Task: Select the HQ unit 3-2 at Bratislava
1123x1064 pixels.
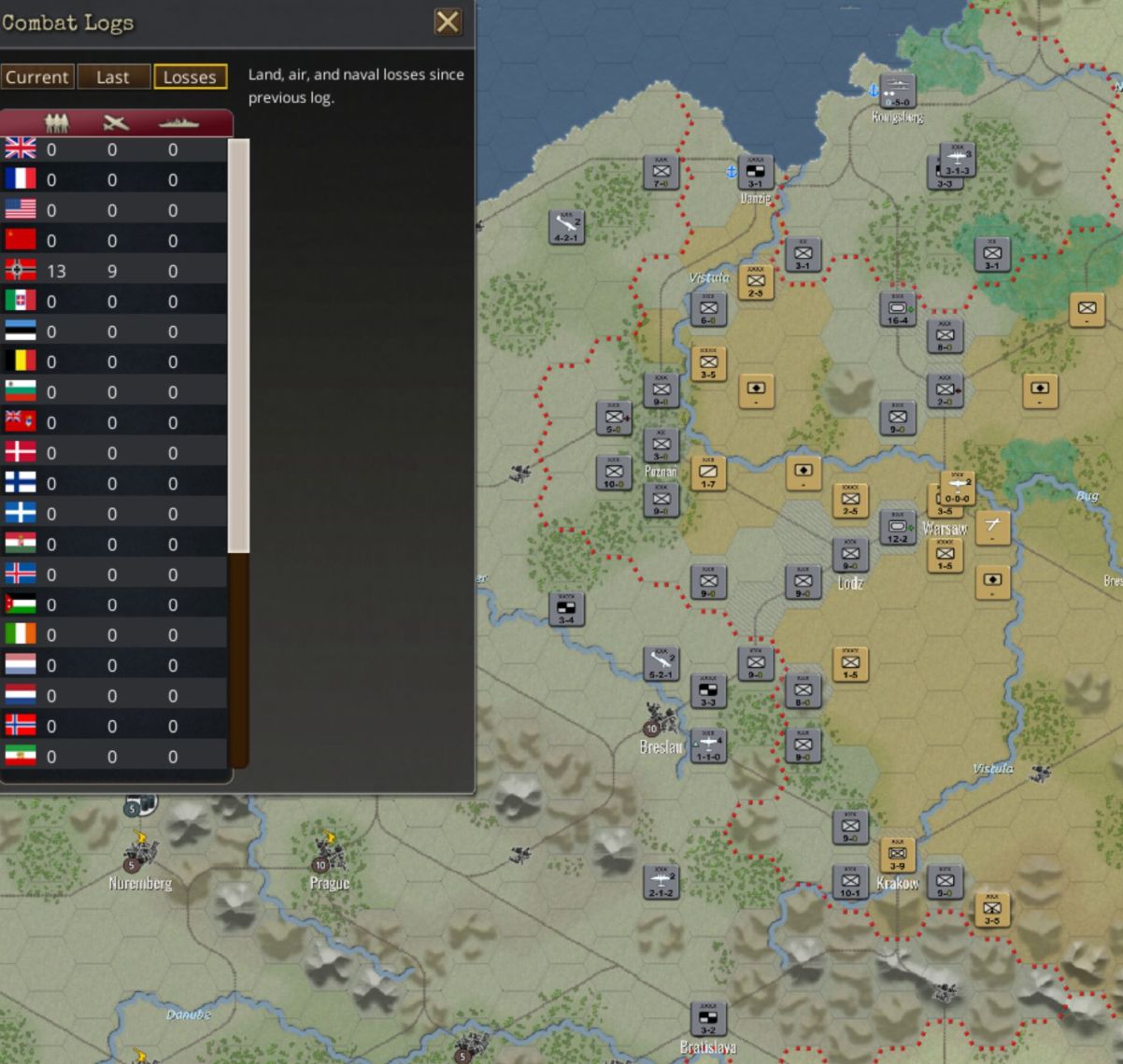Action: (708, 1018)
